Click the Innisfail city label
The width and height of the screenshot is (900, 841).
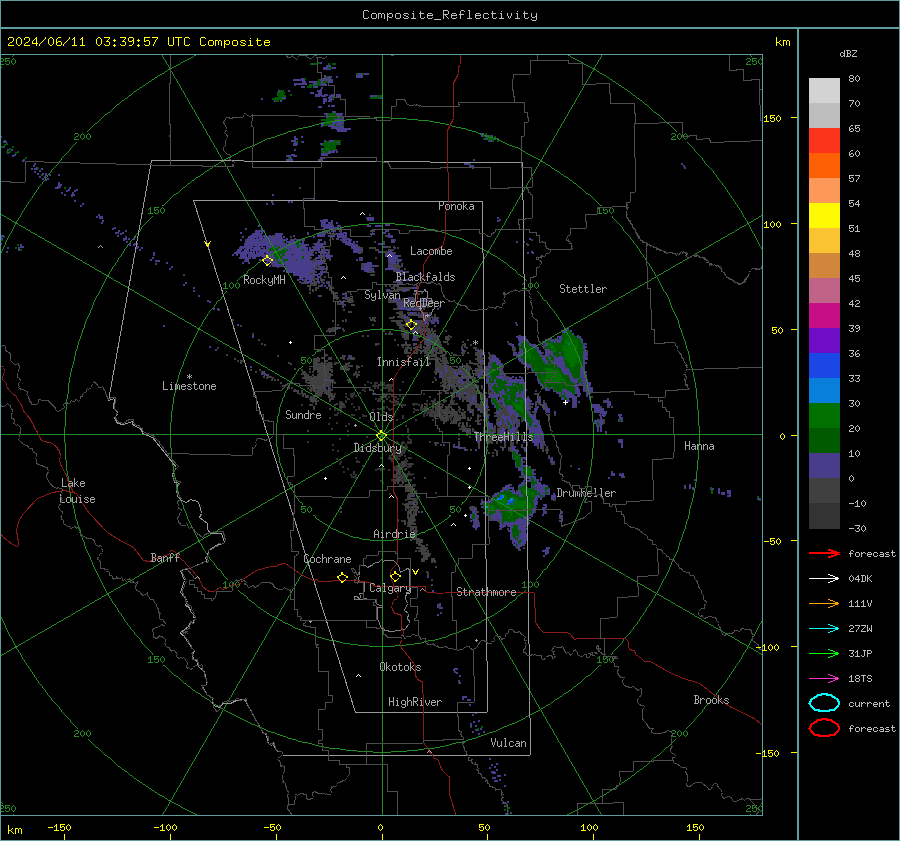[403, 362]
